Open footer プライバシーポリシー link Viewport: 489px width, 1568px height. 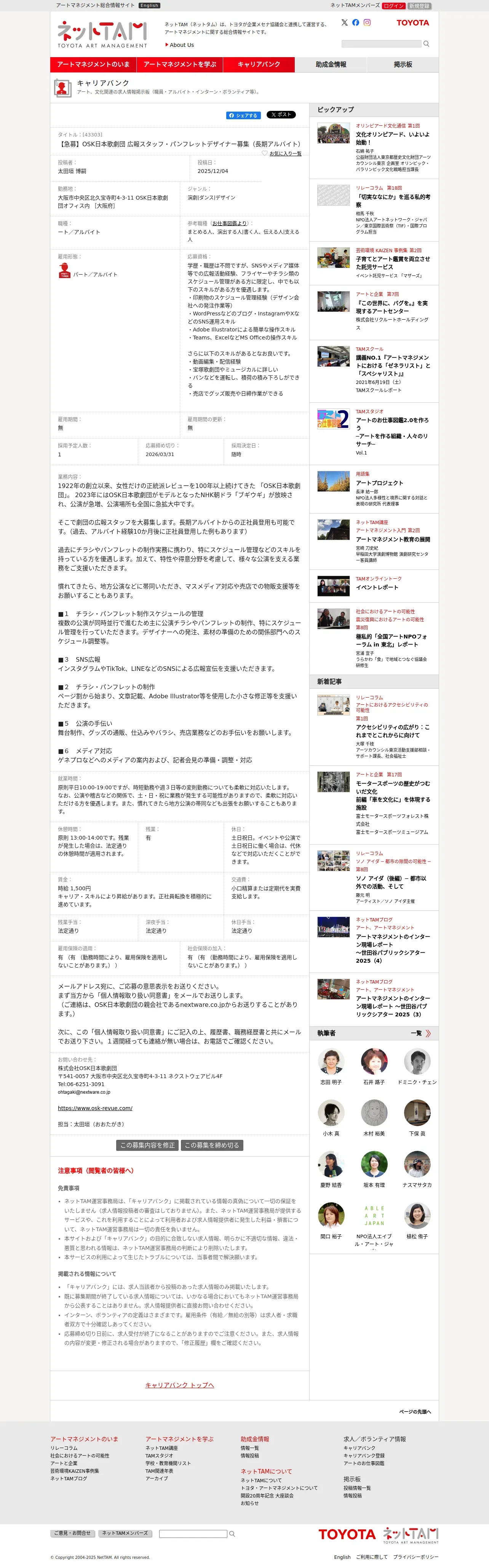pos(415,1557)
